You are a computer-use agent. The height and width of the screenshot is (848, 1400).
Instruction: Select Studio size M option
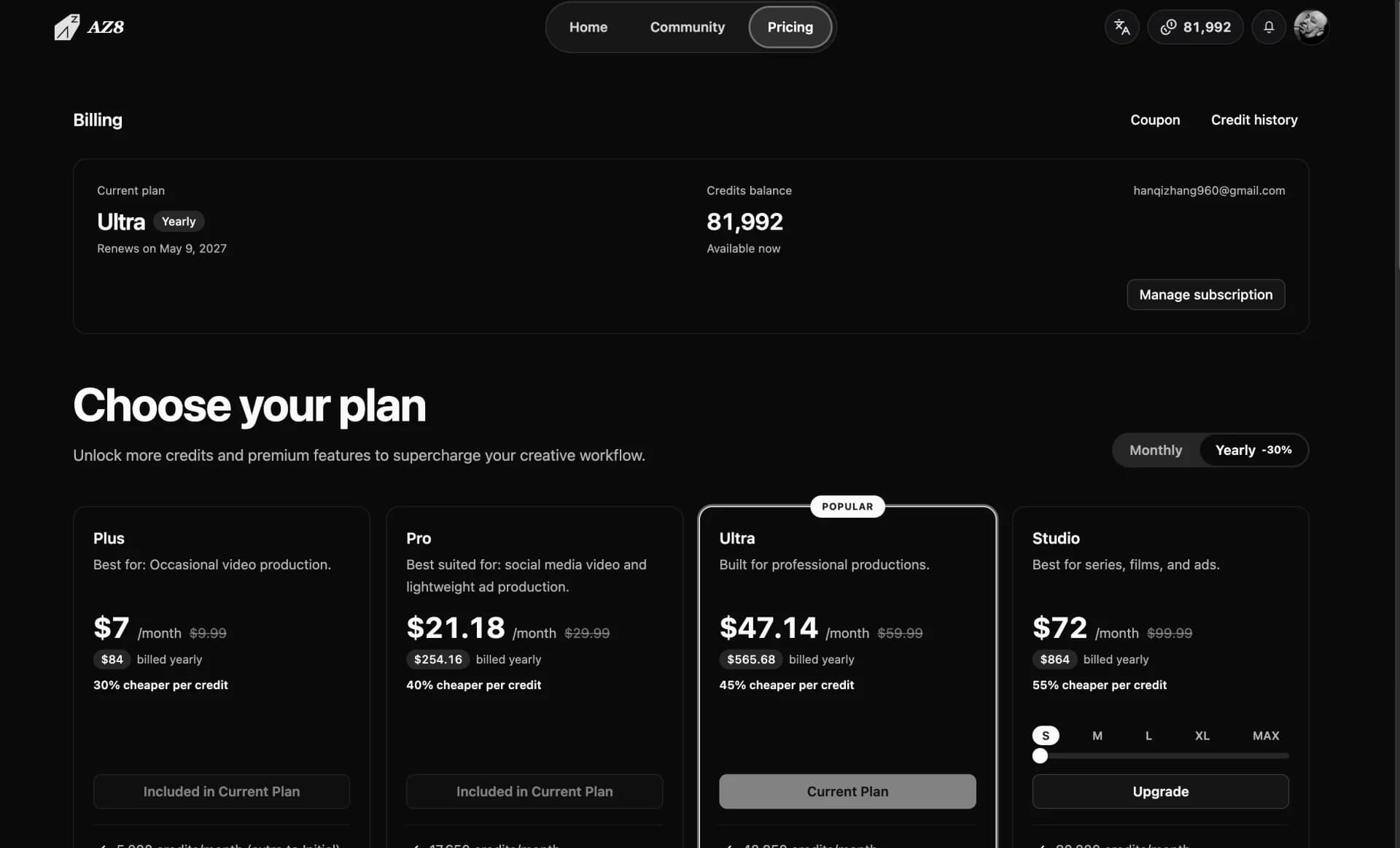pyautogui.click(x=1097, y=736)
